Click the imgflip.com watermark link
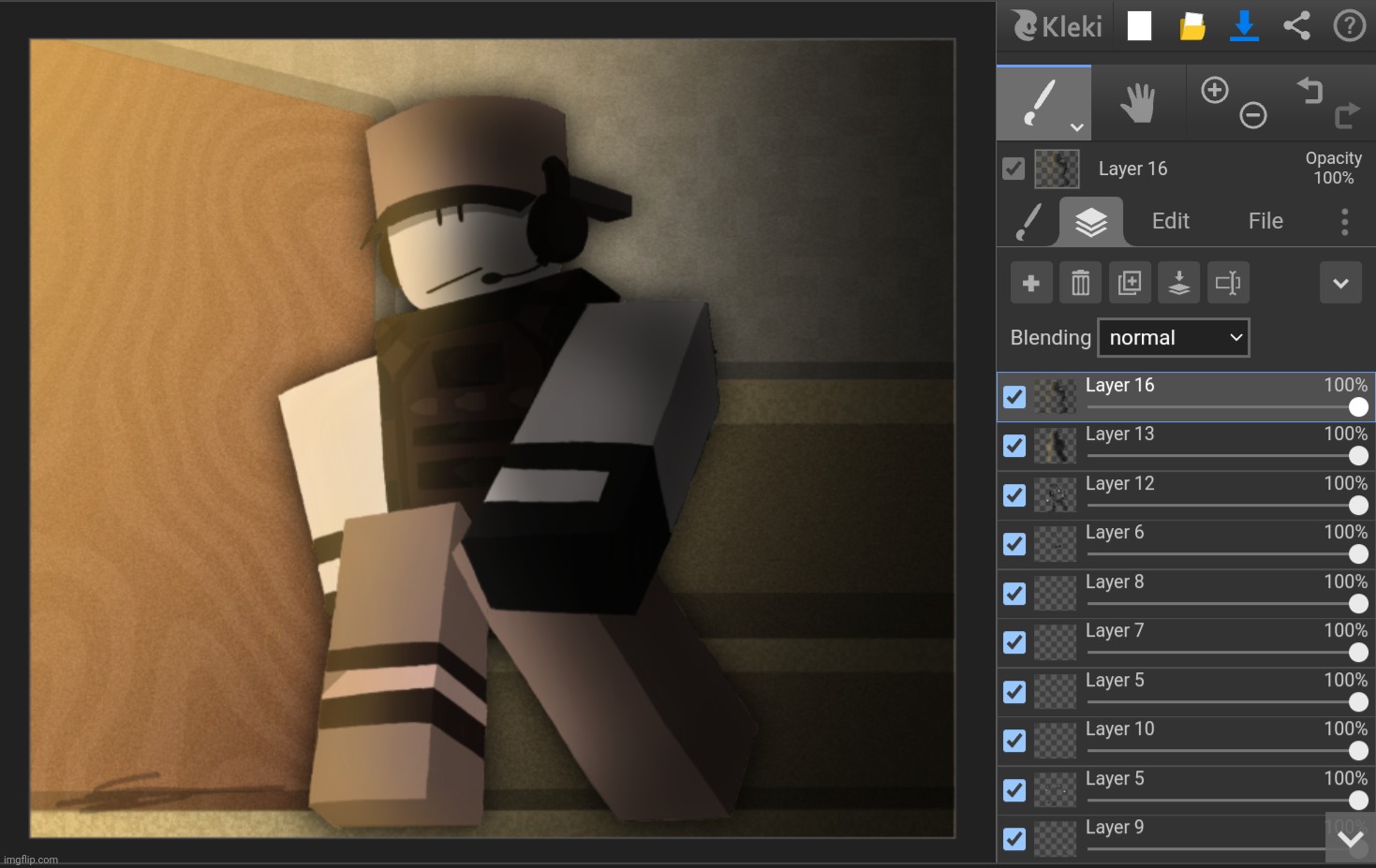Viewport: 1376px width, 868px height. [31, 860]
